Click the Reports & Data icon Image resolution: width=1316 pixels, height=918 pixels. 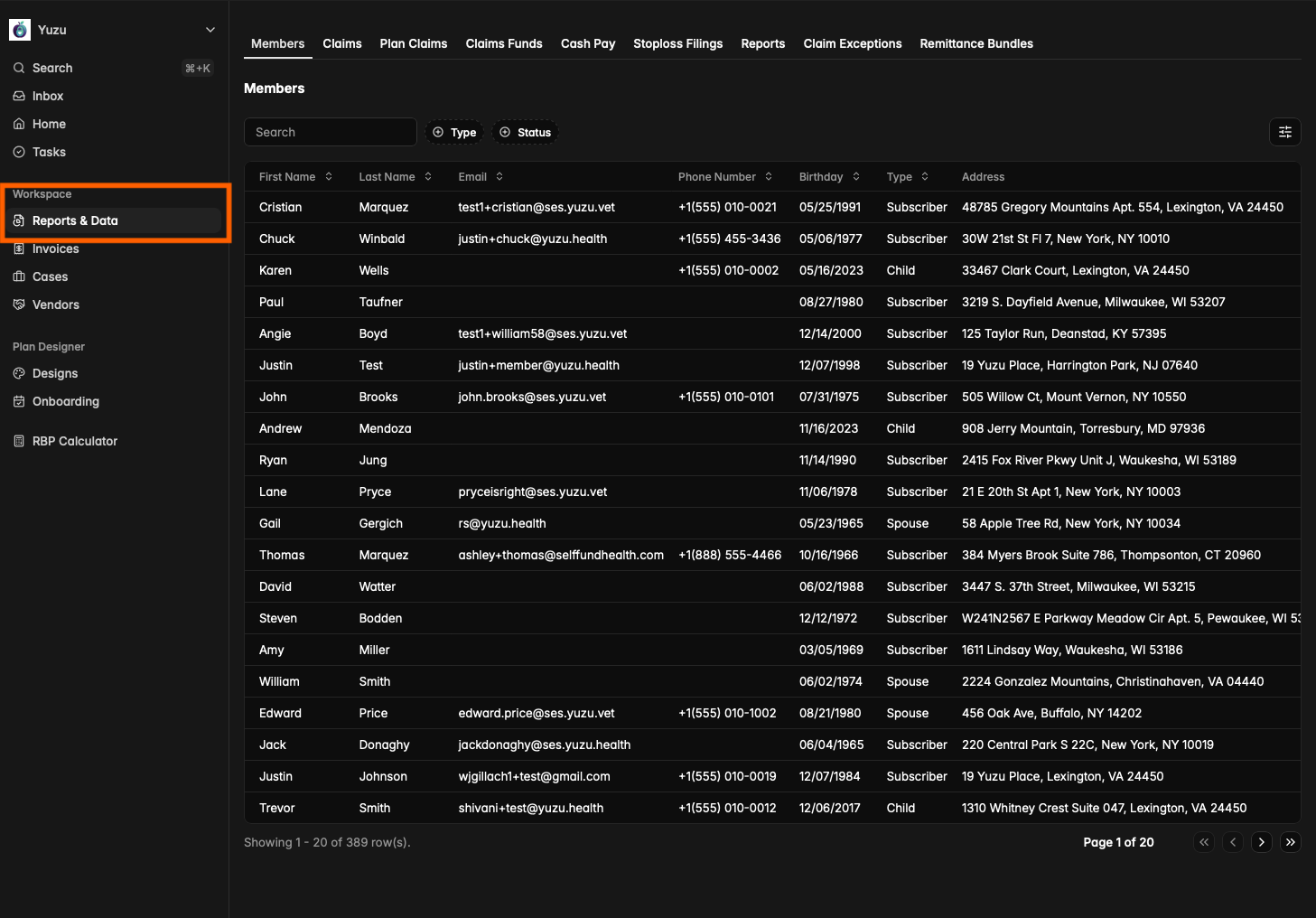[19, 220]
